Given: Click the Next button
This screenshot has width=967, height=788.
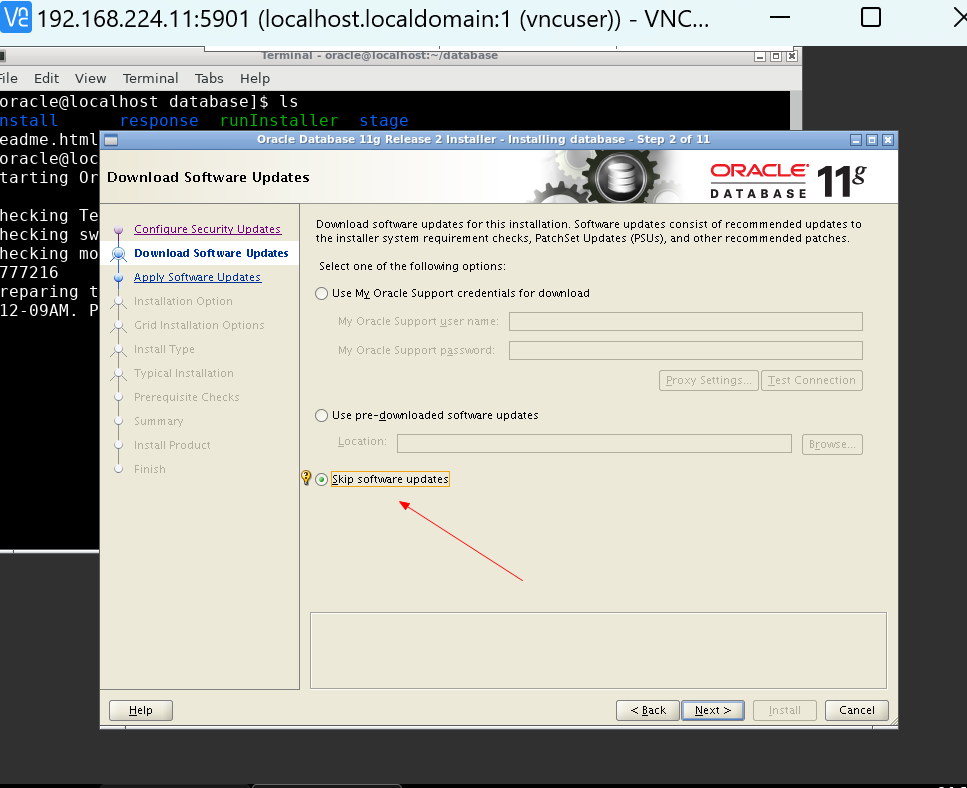Looking at the screenshot, I should coord(712,710).
